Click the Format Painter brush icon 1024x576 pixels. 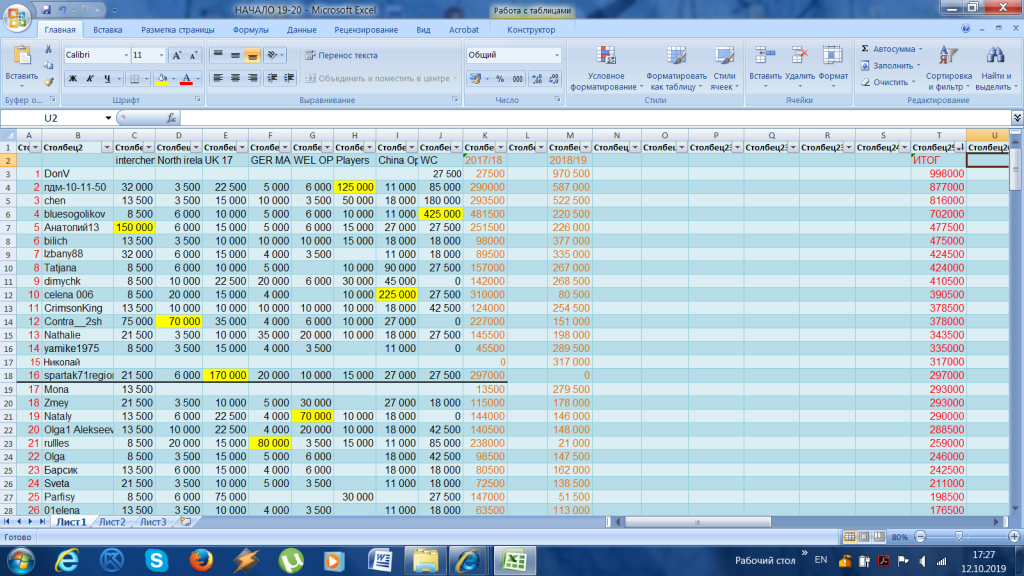tap(49, 82)
